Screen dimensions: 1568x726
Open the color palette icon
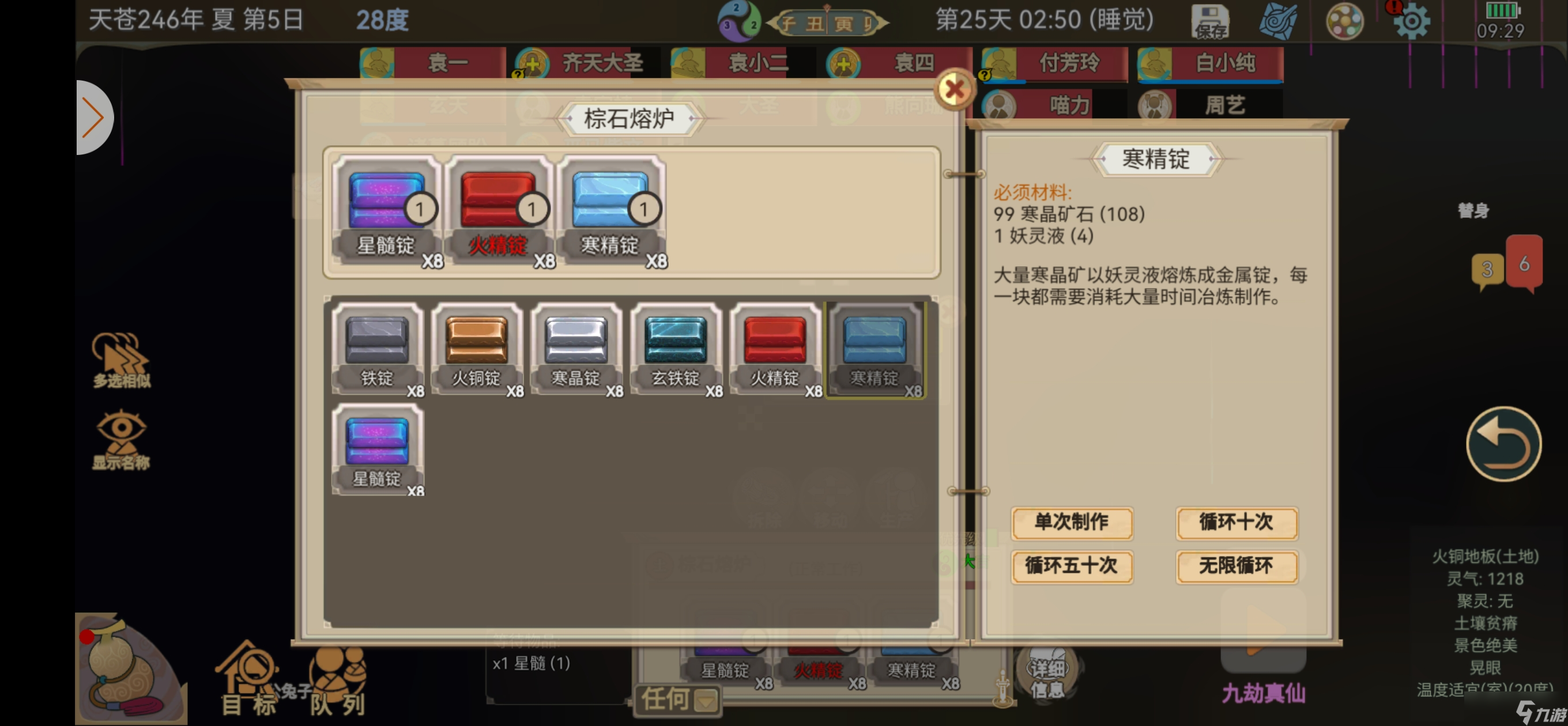click(1344, 21)
